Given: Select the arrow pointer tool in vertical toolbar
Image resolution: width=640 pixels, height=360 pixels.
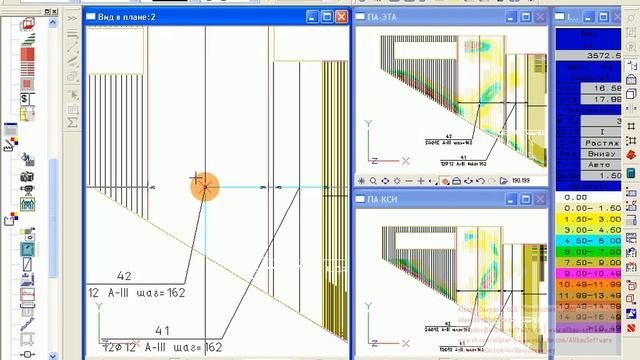Looking at the screenshot, I should click(x=73, y=95).
